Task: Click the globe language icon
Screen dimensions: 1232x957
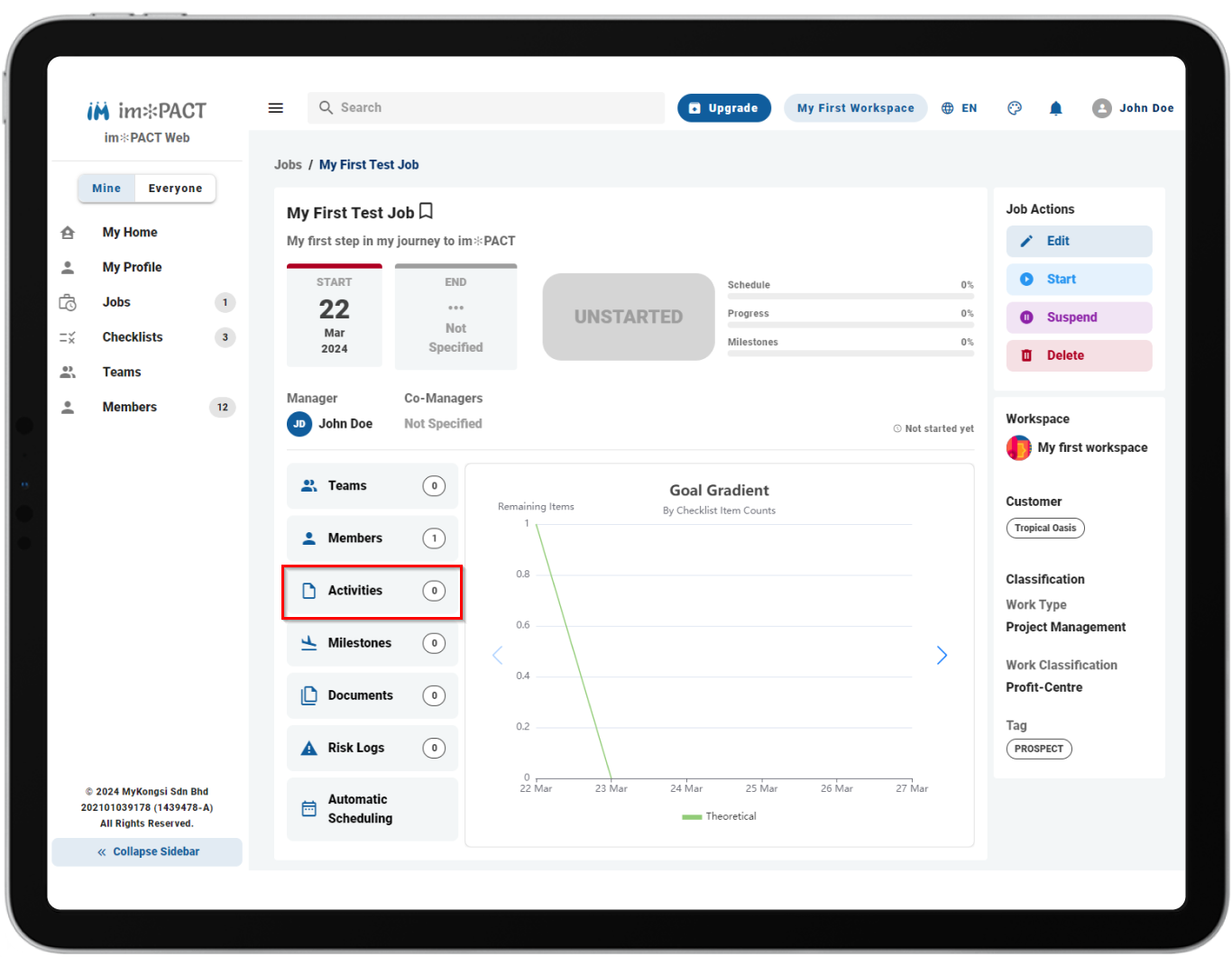Action: pos(948,108)
